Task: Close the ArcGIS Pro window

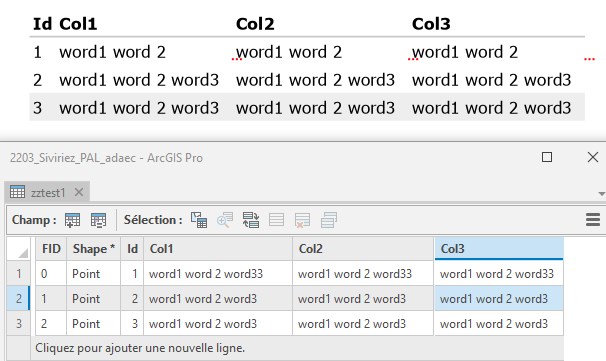Action: click(x=593, y=157)
